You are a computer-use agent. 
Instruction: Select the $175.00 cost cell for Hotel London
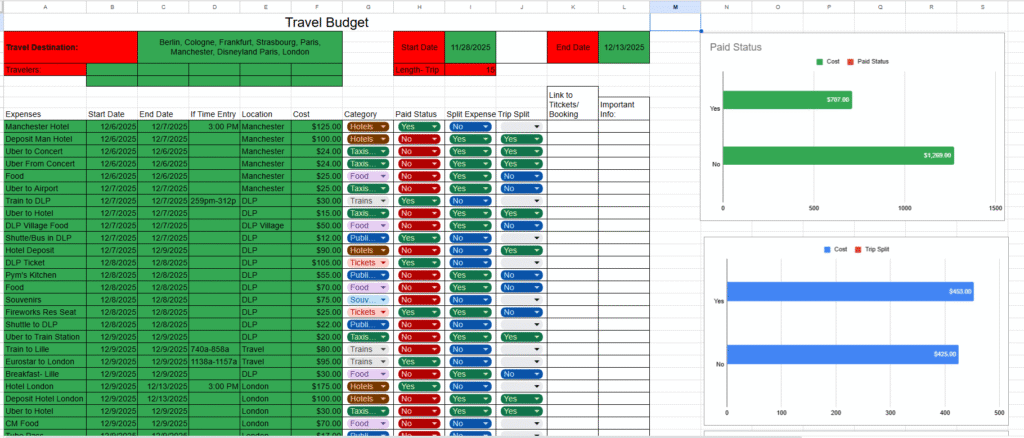tap(317, 385)
